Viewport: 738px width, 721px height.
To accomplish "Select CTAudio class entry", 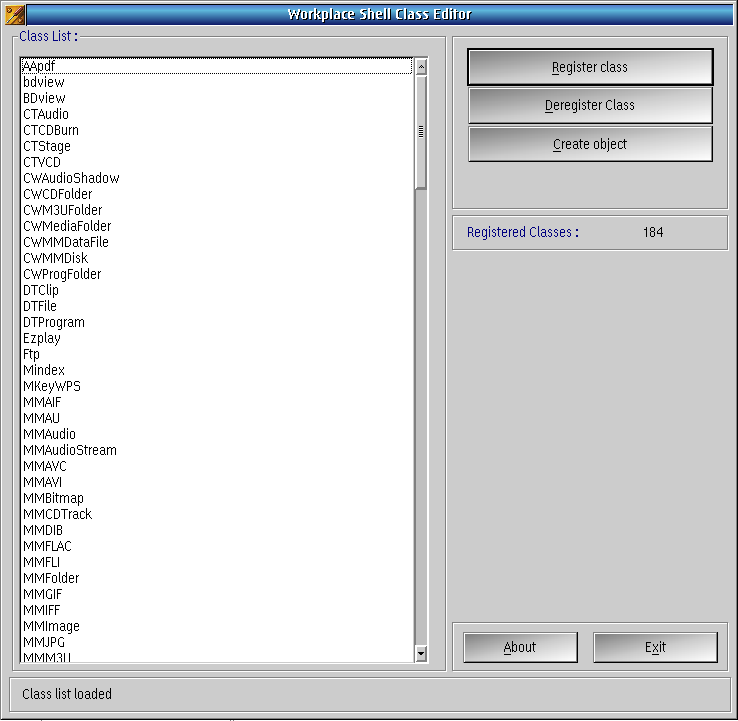I will [x=217, y=114].
